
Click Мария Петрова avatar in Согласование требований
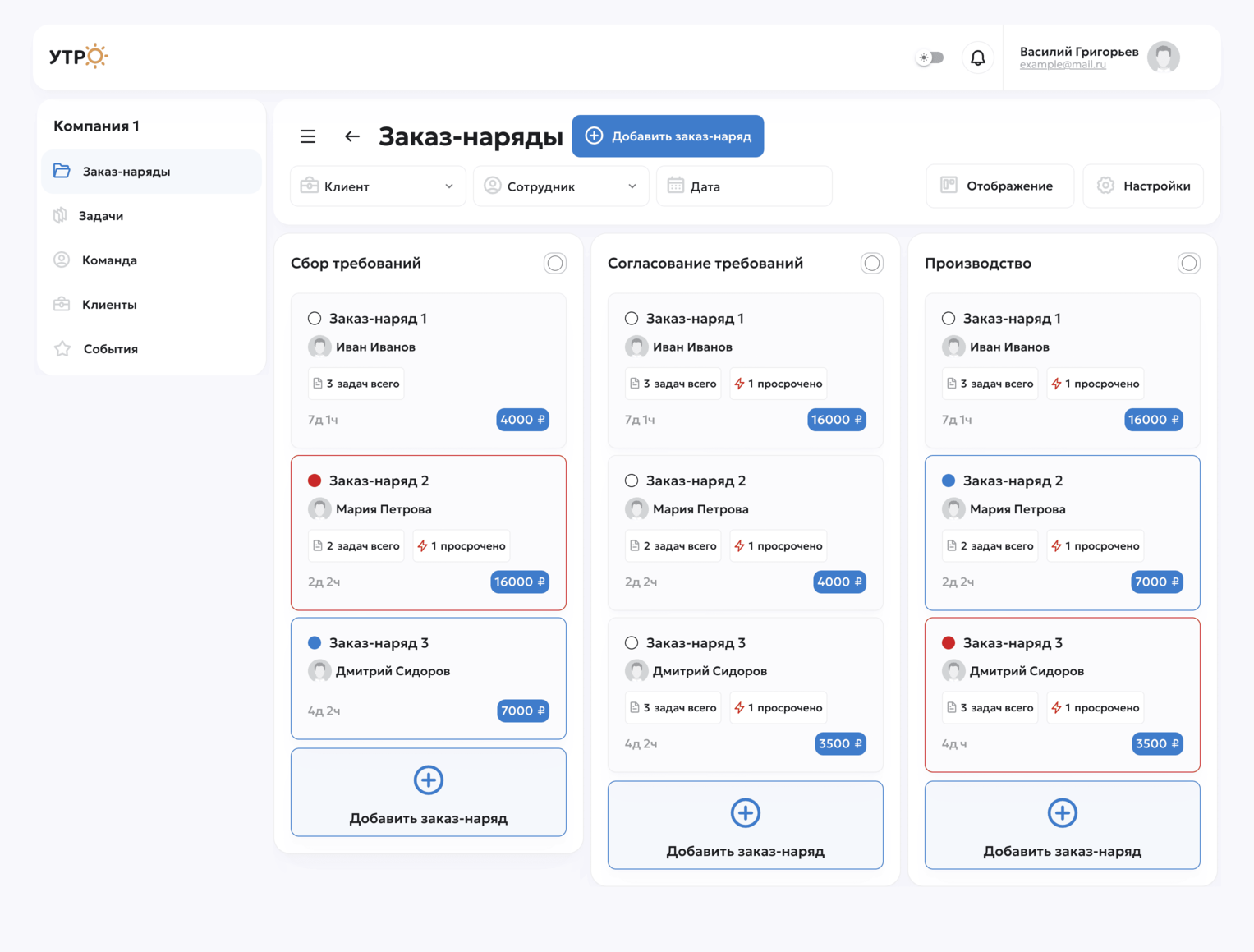pos(636,509)
